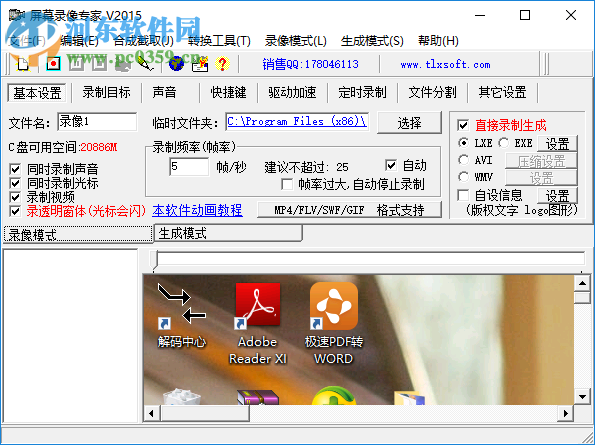Open the 录像模式(L) menu
The width and height of the screenshot is (595, 445).
click(x=296, y=41)
